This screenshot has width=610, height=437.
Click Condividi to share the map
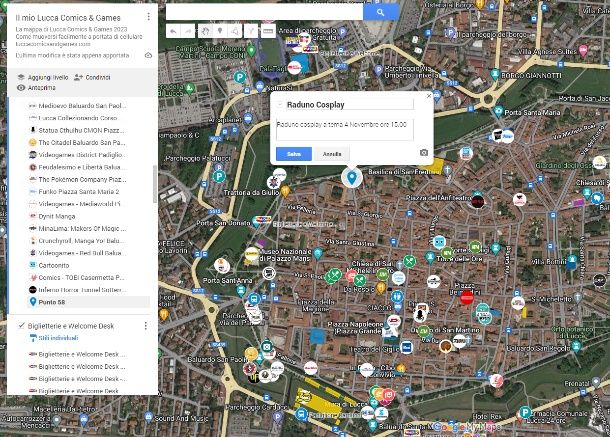pos(93,77)
